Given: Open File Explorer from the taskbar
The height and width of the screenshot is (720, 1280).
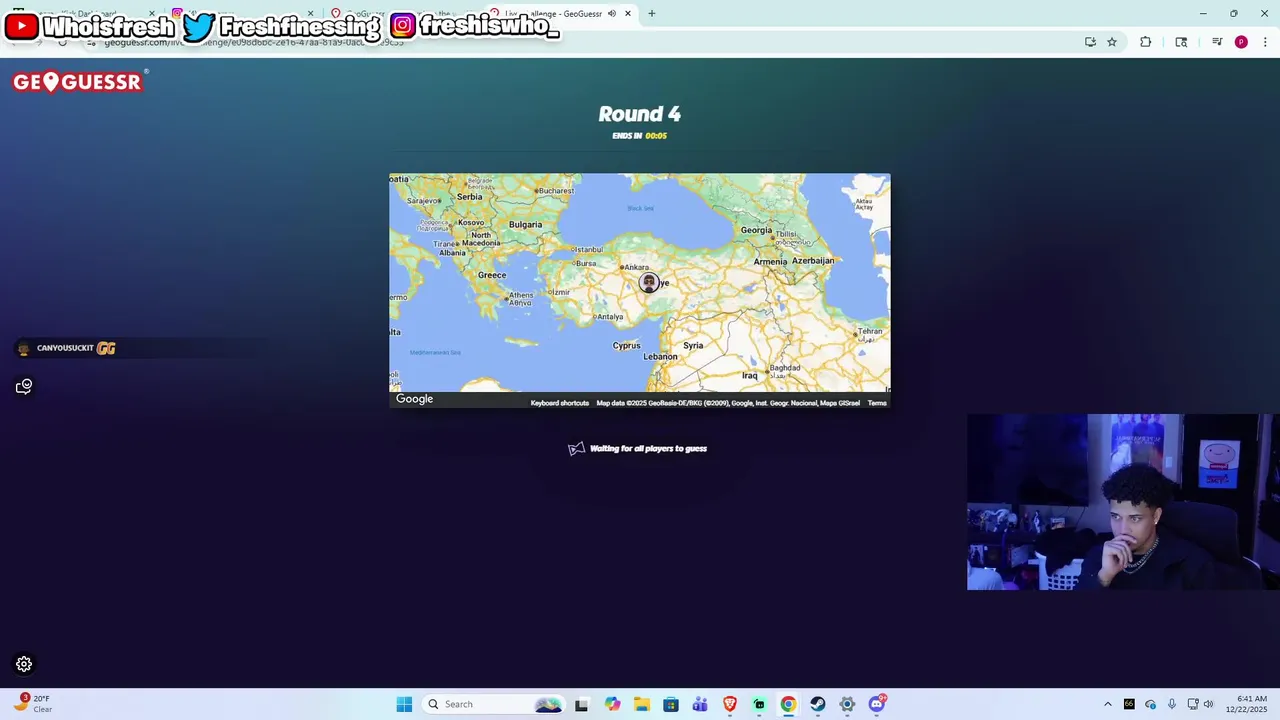Looking at the screenshot, I should pos(641,704).
